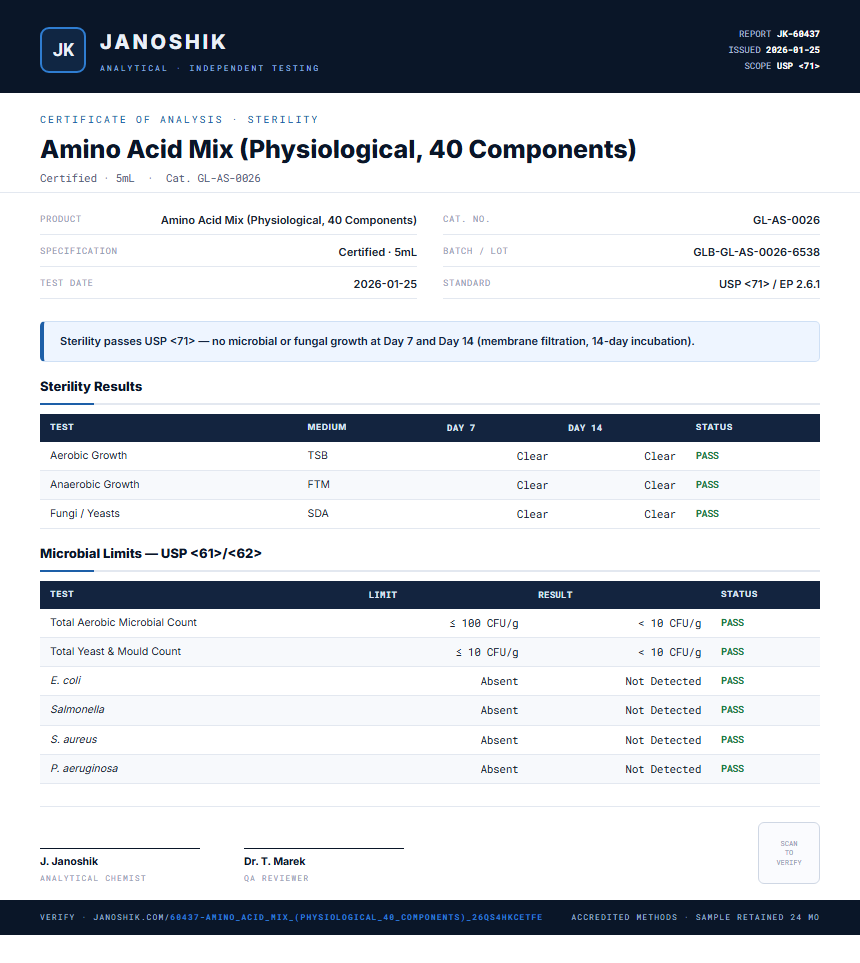Click the RESULT column header
Viewport: 860px width, 963px height.
click(x=555, y=595)
